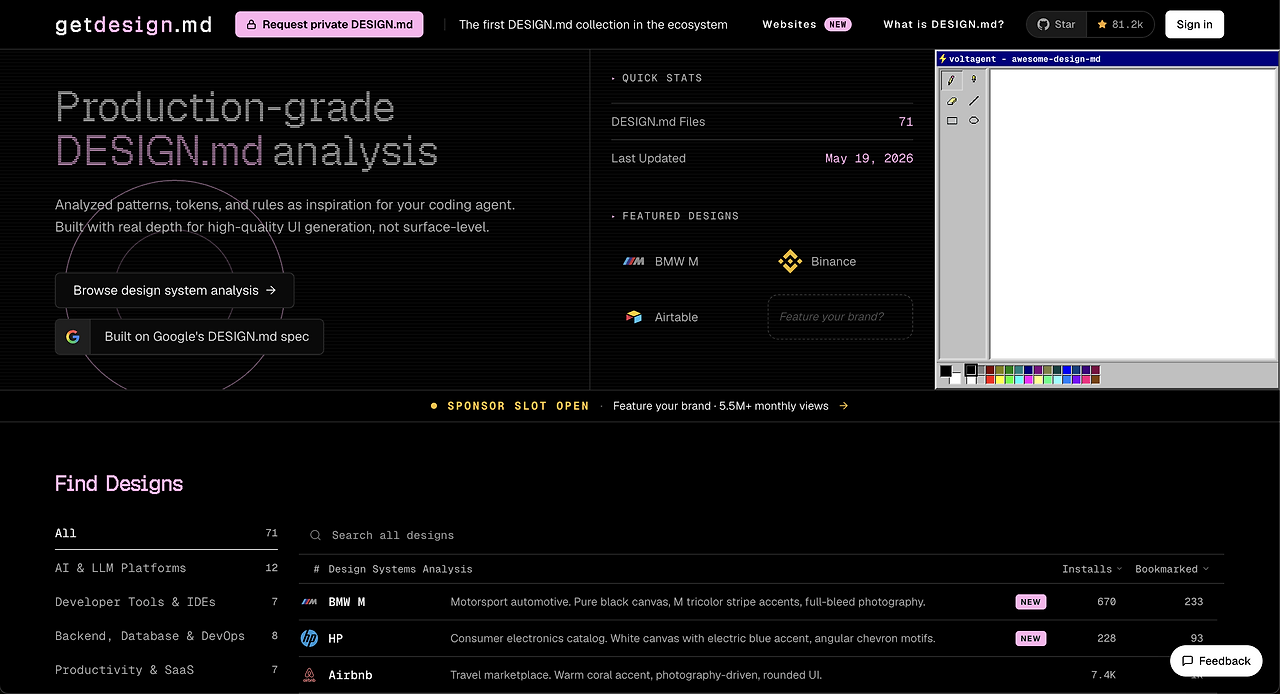1280x694 pixels.
Task: Select the Brush tool in paint window
Action: [x=974, y=80]
